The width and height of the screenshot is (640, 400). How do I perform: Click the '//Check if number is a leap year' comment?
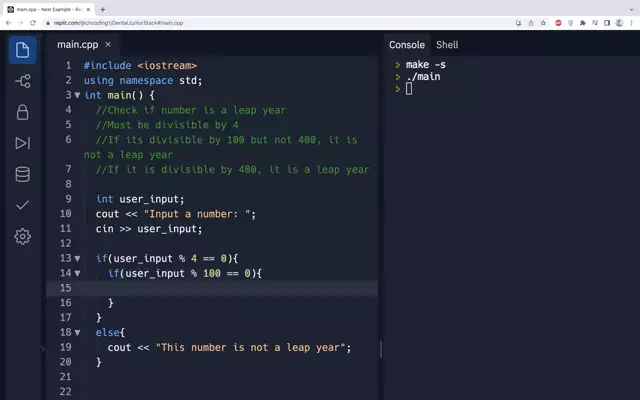tap(191, 110)
